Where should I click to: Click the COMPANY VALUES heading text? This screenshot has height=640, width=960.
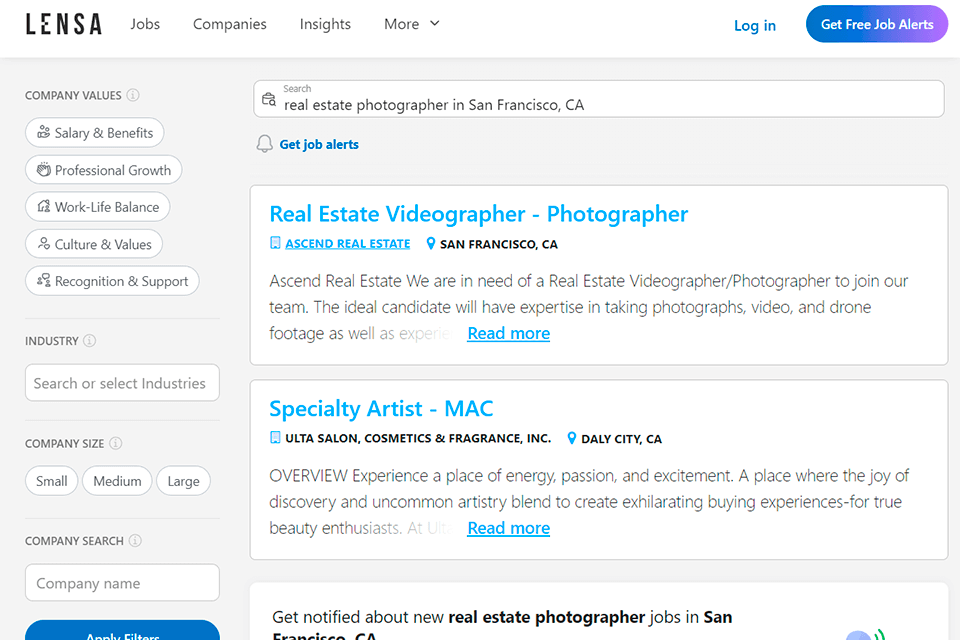73,96
